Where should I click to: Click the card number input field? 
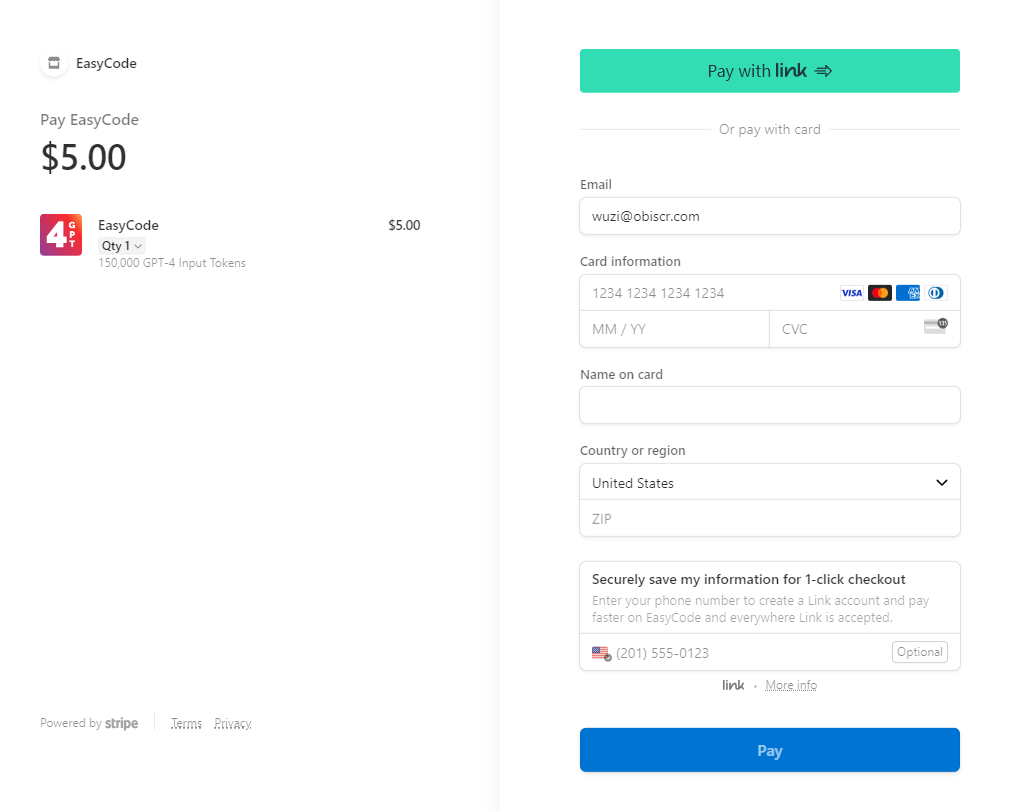[x=710, y=293]
